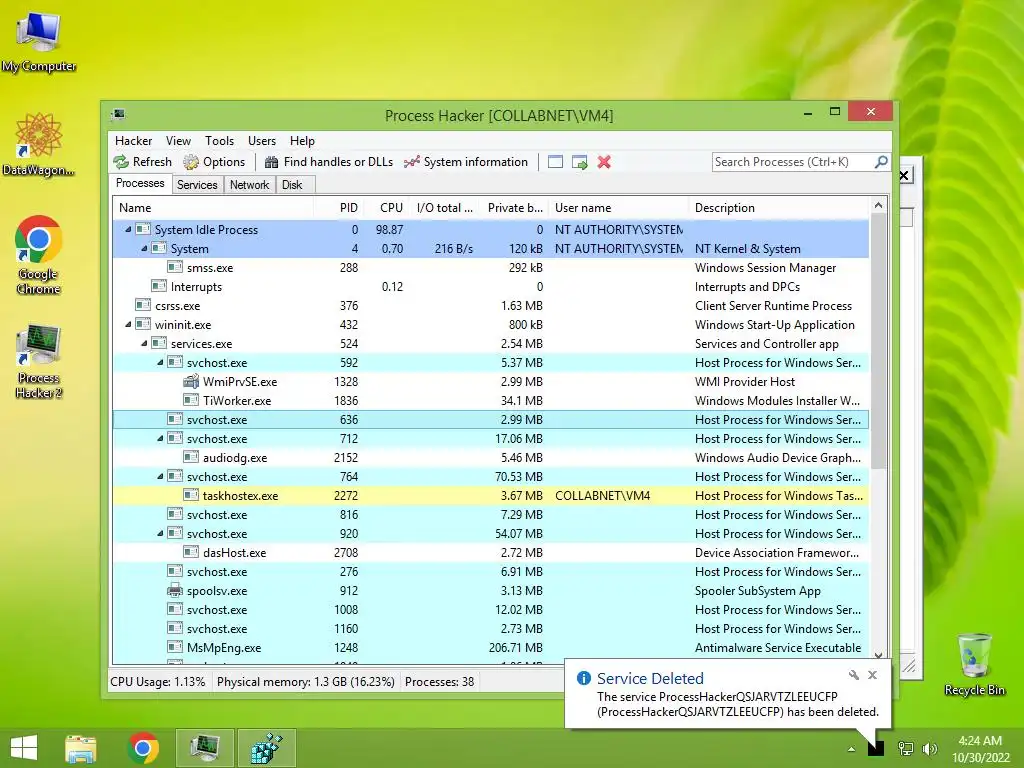Sort by the User name column
This screenshot has width=1024, height=768.
pyautogui.click(x=619, y=208)
